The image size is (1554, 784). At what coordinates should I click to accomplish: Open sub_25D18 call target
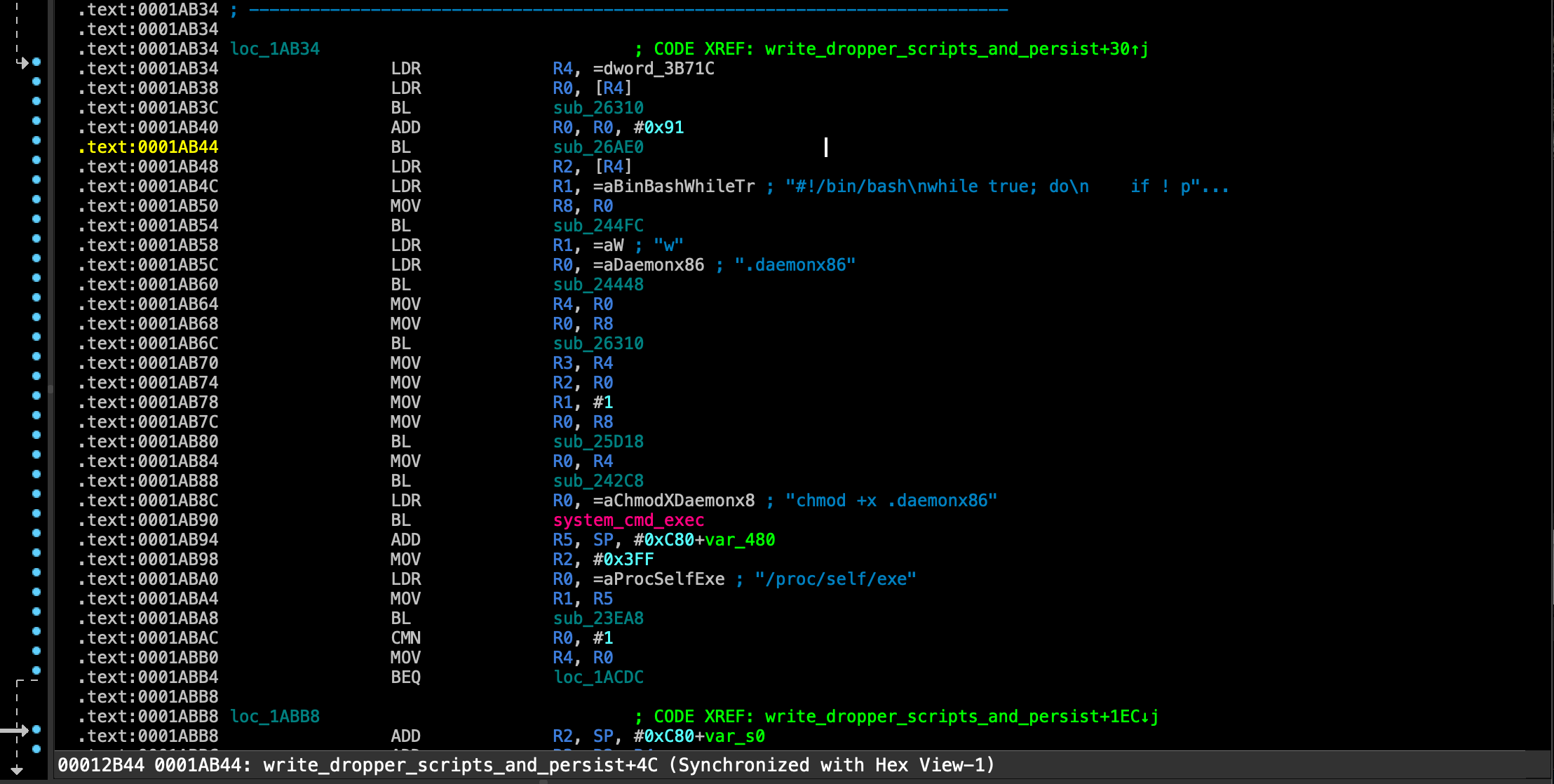coord(598,442)
